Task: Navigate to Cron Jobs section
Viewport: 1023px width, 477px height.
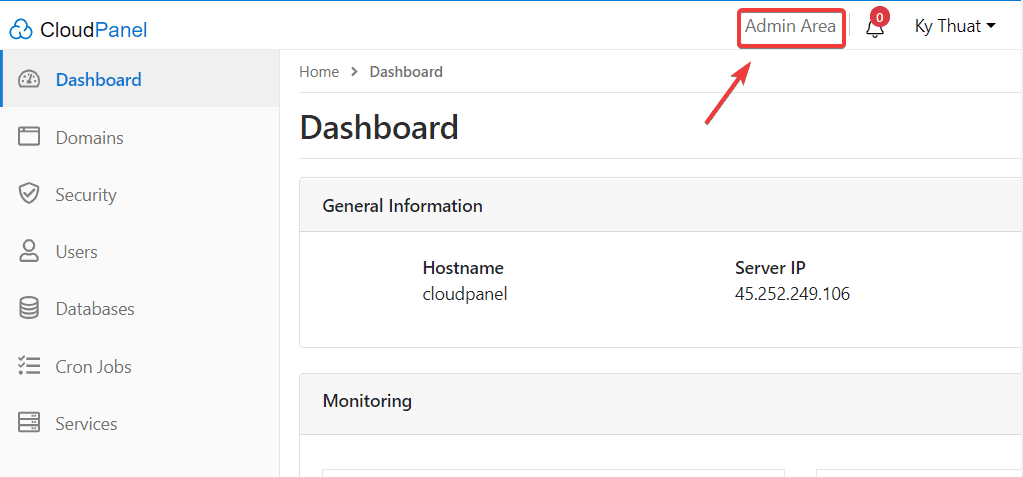Action: tap(93, 367)
